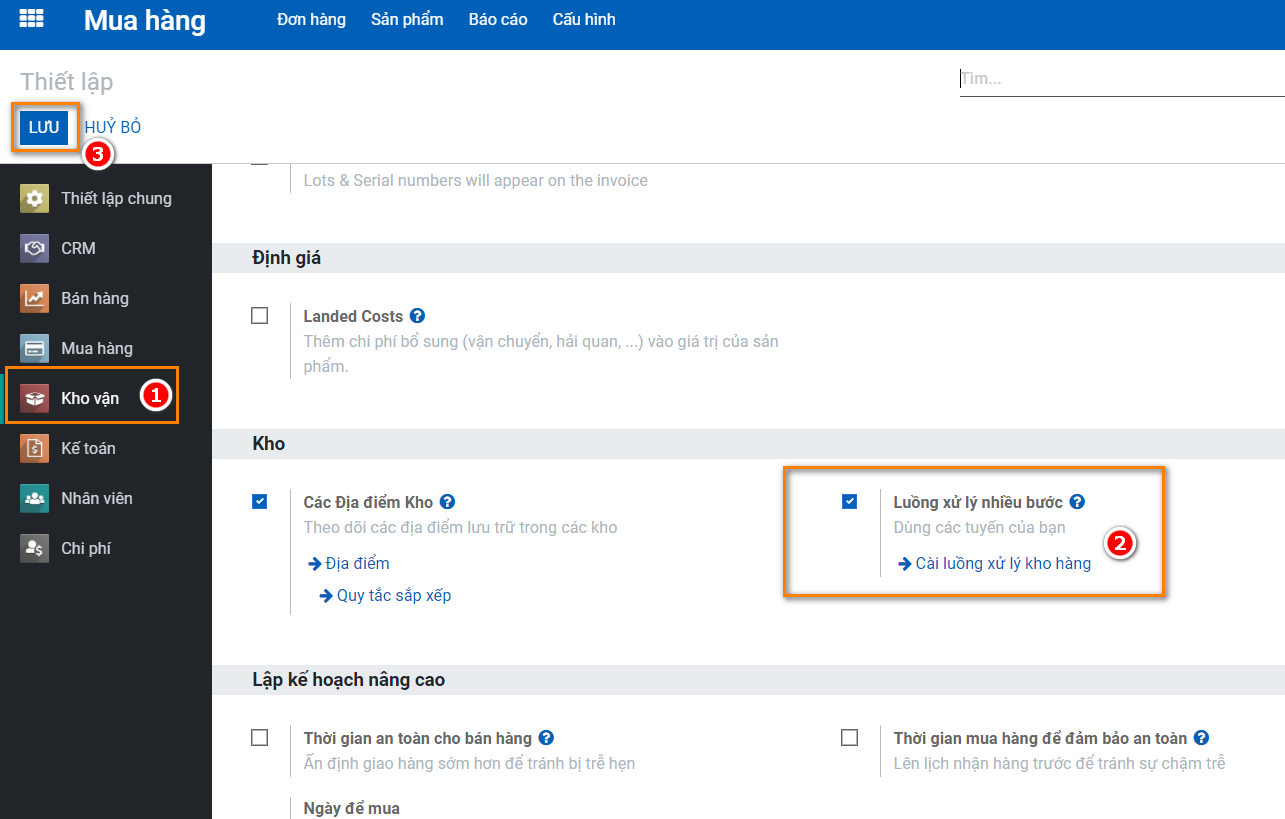Click the Lập kế hoạch nâng cao header
1285x819 pixels.
tap(349, 680)
